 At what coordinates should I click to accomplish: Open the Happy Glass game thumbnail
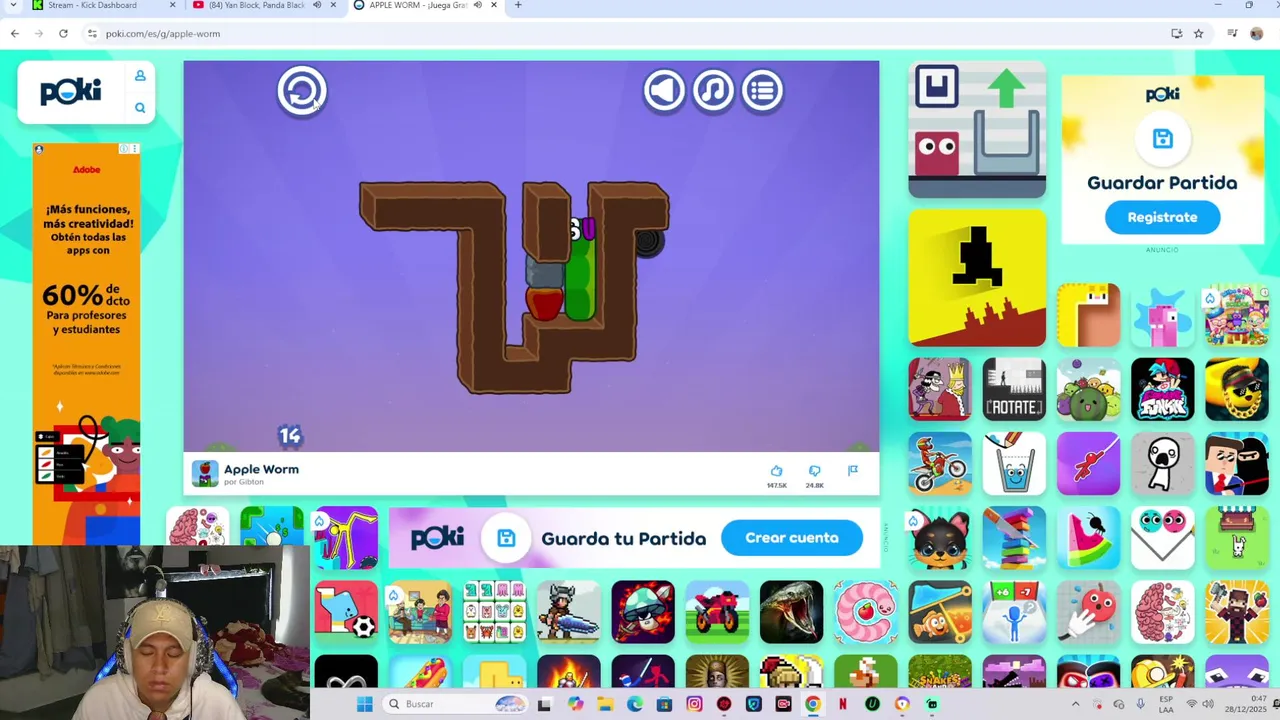(1014, 463)
